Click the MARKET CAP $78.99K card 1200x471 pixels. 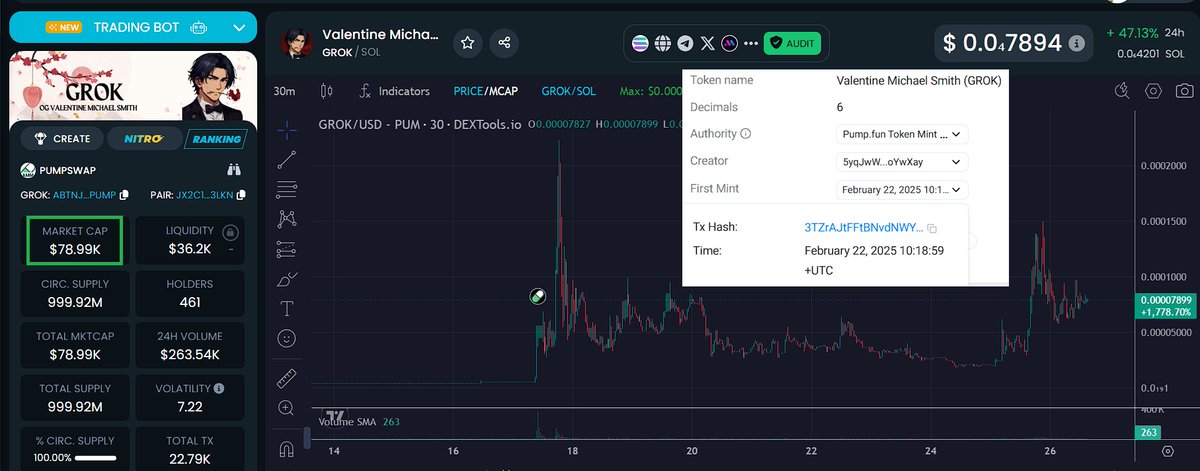click(75, 240)
